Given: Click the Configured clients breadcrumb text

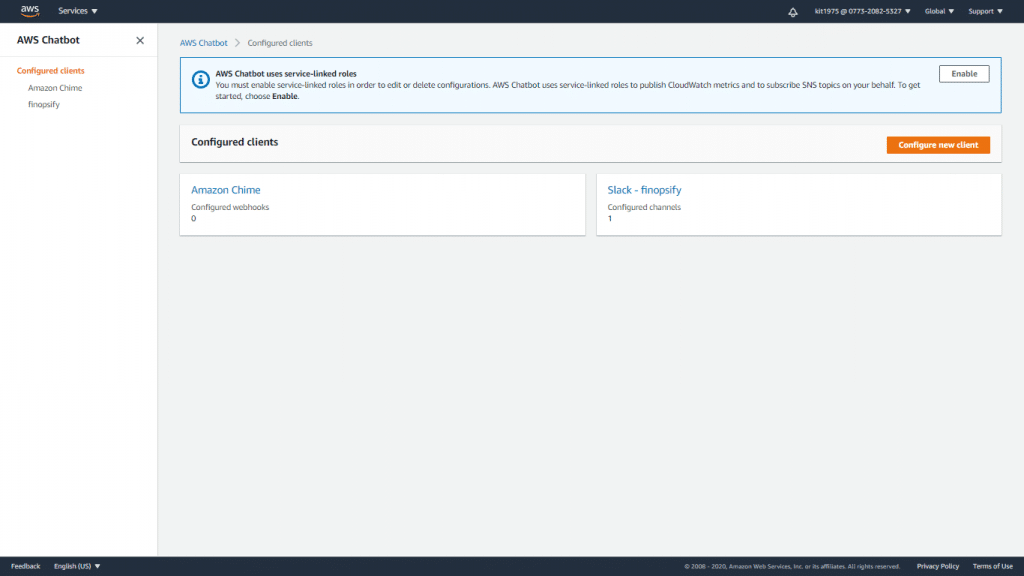Looking at the screenshot, I should pyautogui.click(x=280, y=43).
